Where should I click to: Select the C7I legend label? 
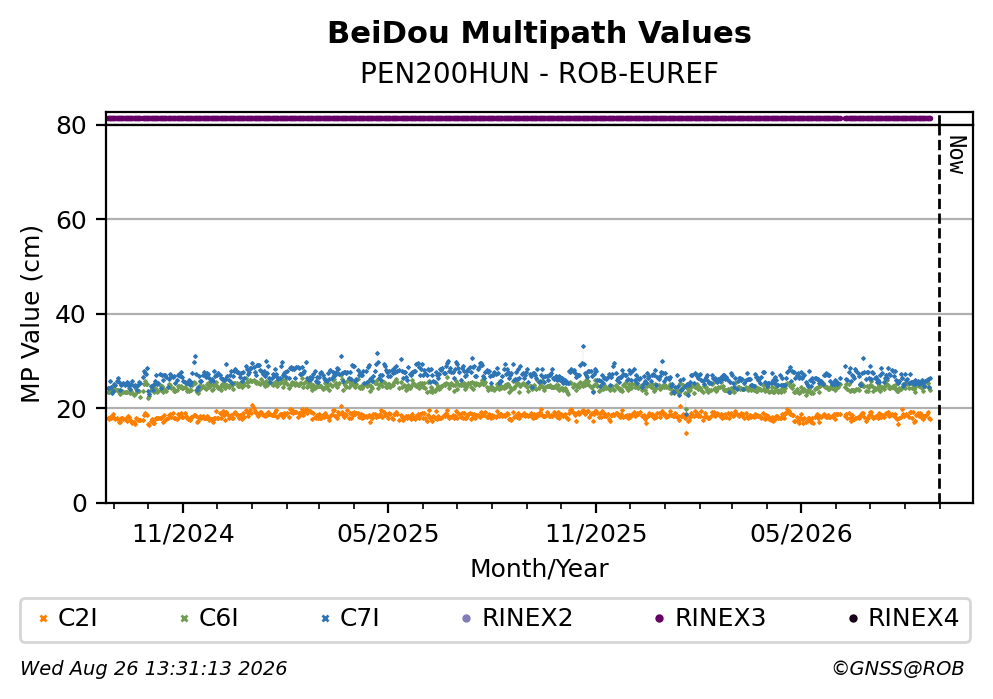(360, 618)
